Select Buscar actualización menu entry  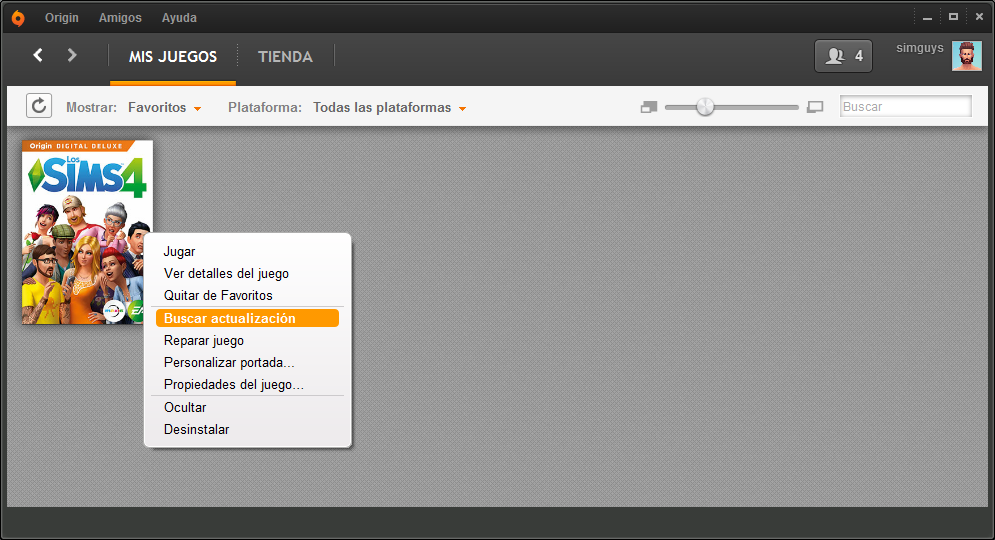(x=247, y=318)
